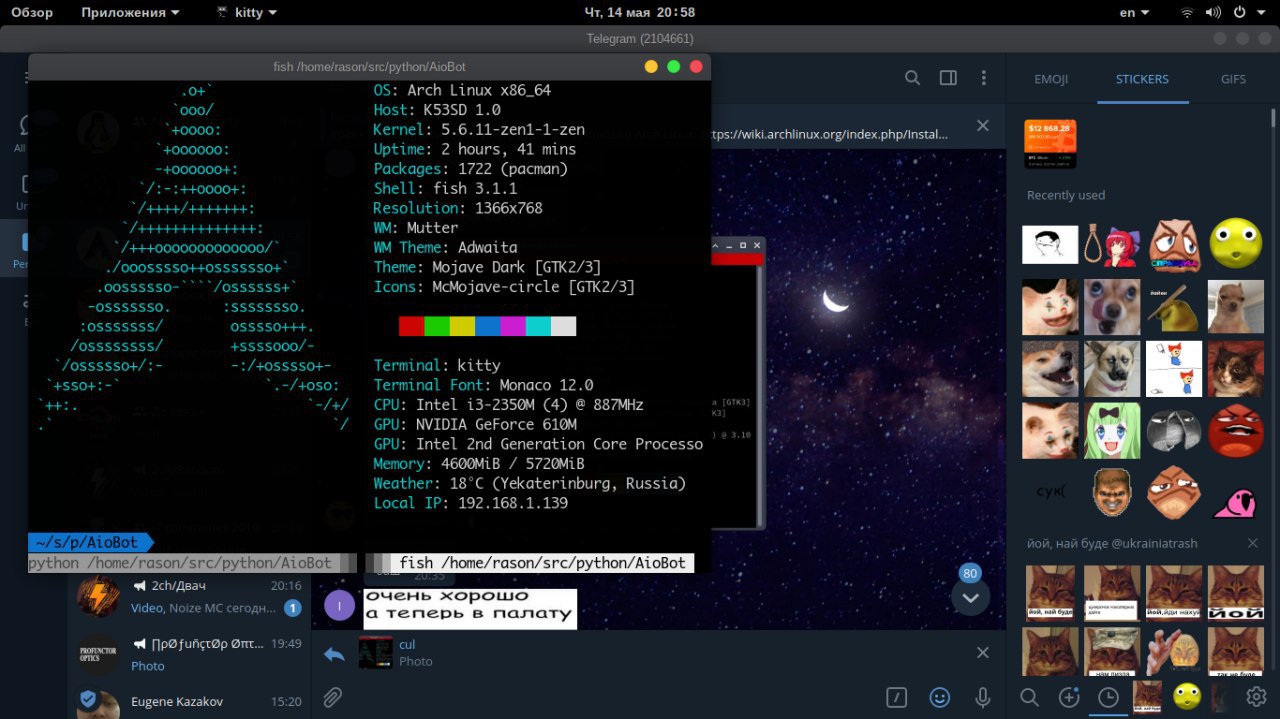The height and width of the screenshot is (719, 1280).
Task: Send the Doom guy face sticker
Action: [1111, 491]
